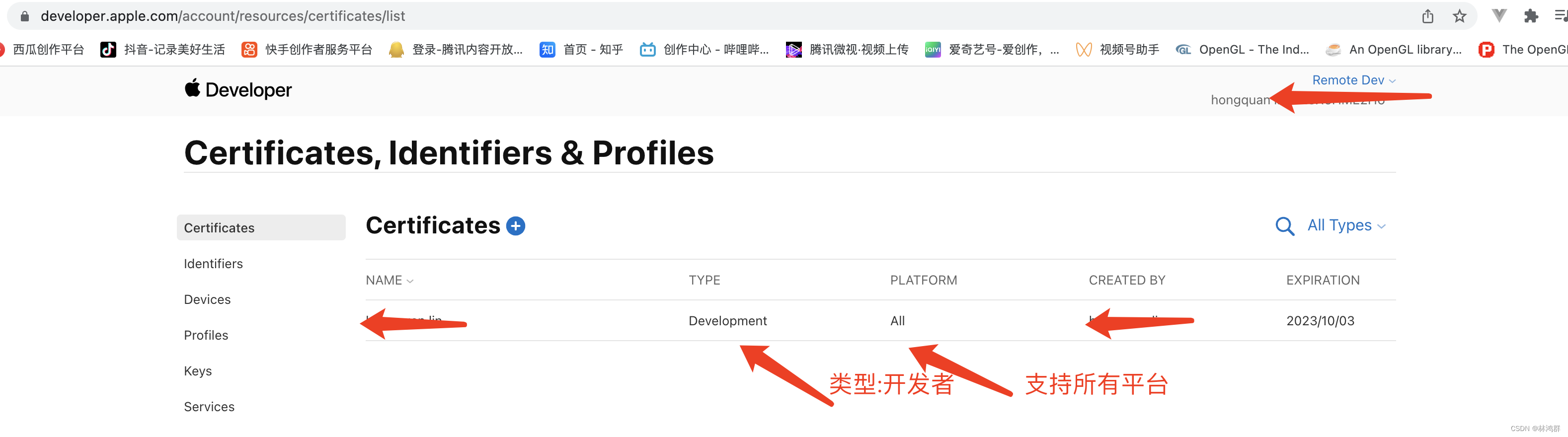The width and height of the screenshot is (1568, 437).
Task: Go to Services in the sidebar
Action: [209, 407]
